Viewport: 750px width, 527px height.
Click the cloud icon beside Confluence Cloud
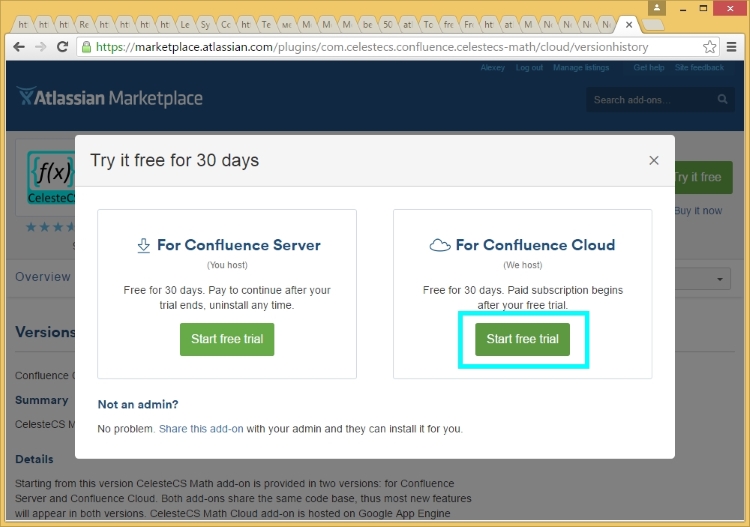click(440, 245)
